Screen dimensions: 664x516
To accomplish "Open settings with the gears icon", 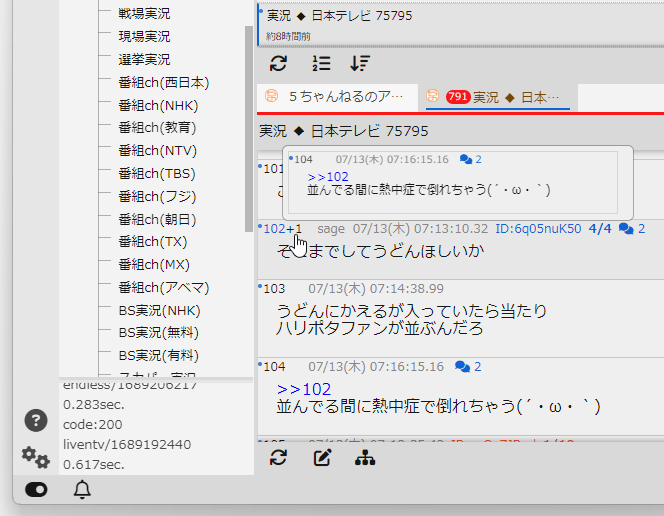I will tap(36, 457).
